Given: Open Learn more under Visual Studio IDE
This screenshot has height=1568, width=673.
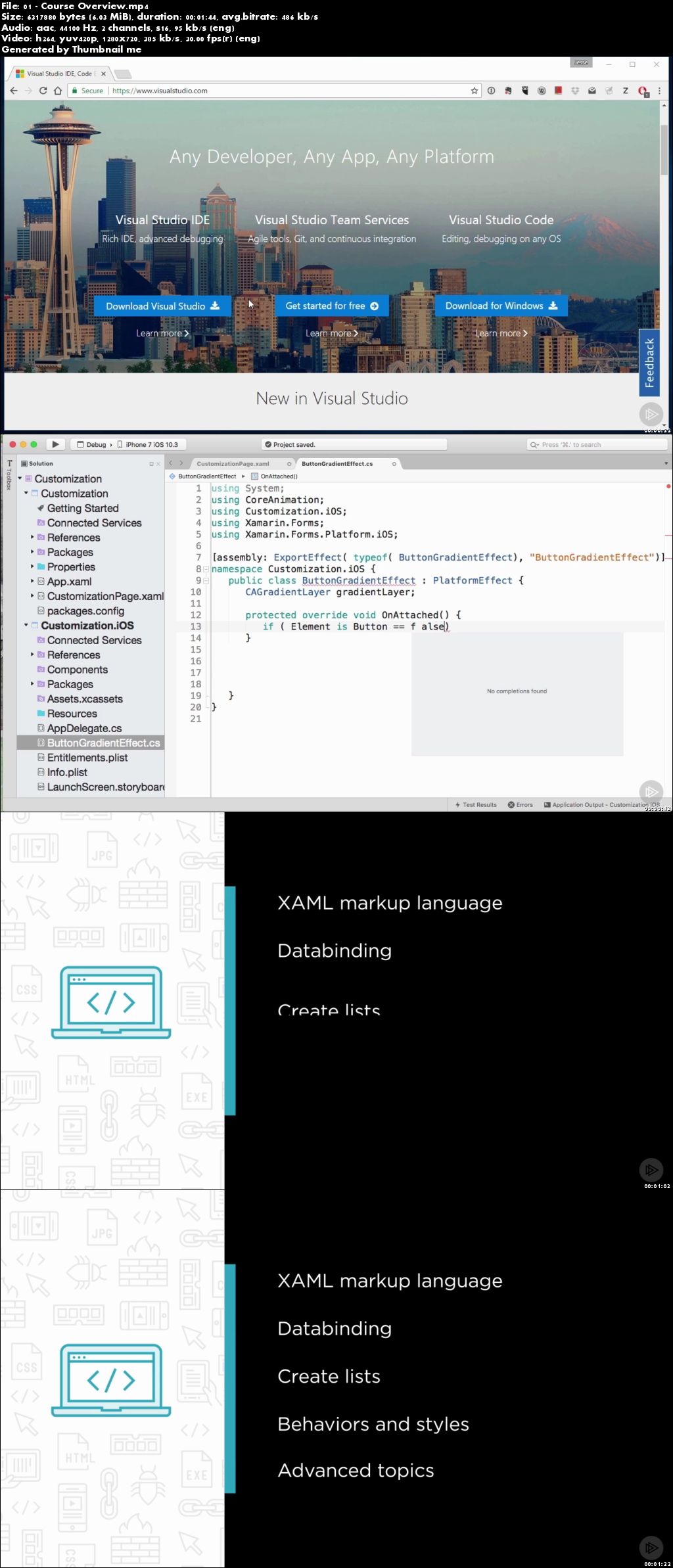Looking at the screenshot, I should pyautogui.click(x=162, y=333).
